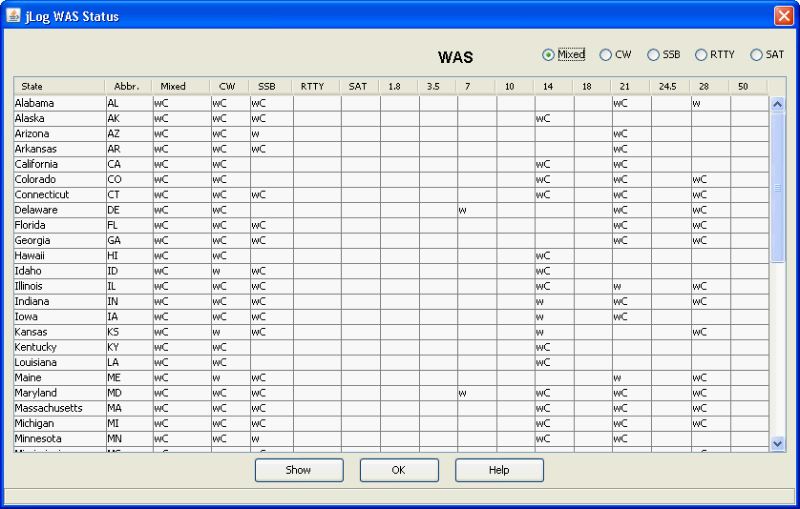Select the CW radio button
Screen dimensions: 800x509
[605, 55]
